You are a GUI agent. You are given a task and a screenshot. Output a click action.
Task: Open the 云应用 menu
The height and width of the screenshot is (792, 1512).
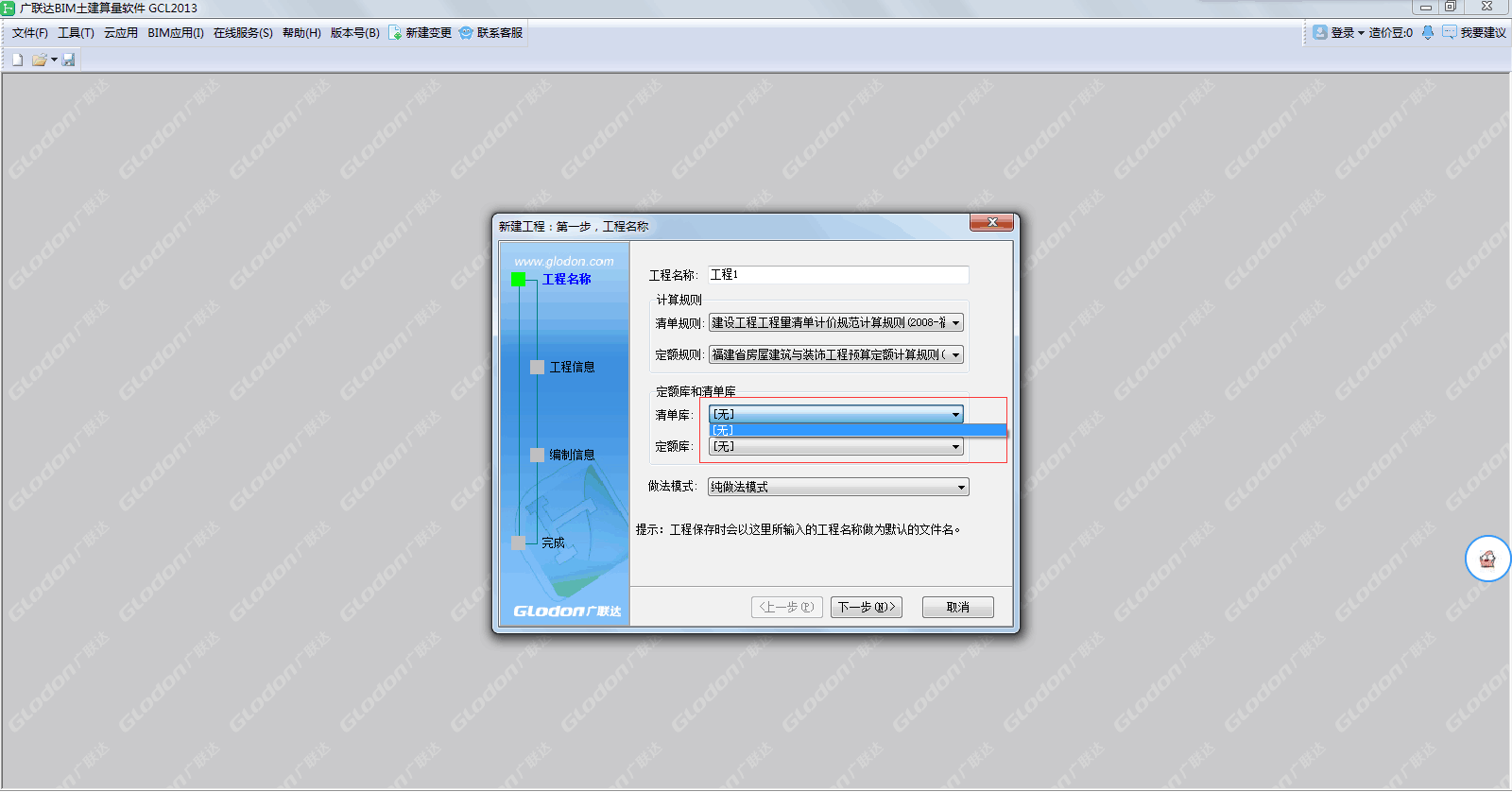click(121, 33)
